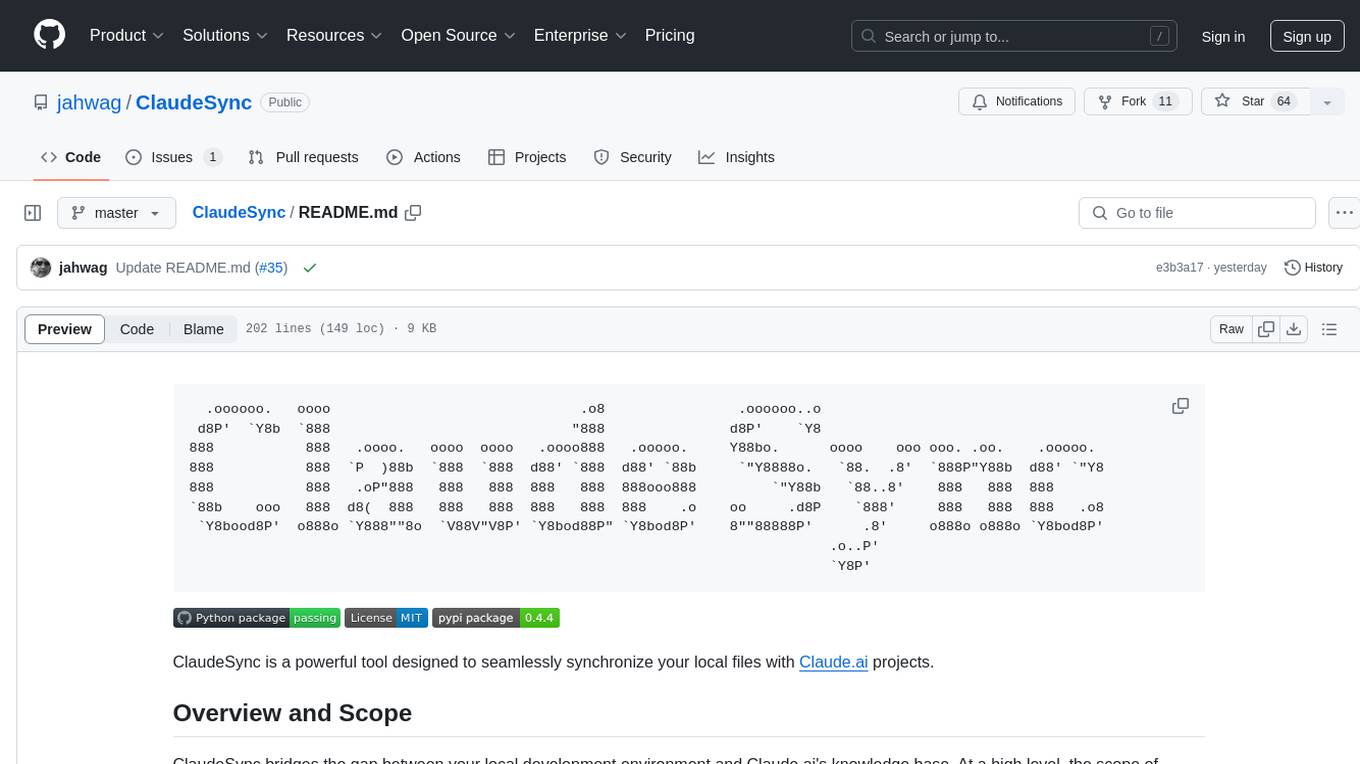Open the README outline list
This screenshot has height=764, width=1360.
point(1329,329)
